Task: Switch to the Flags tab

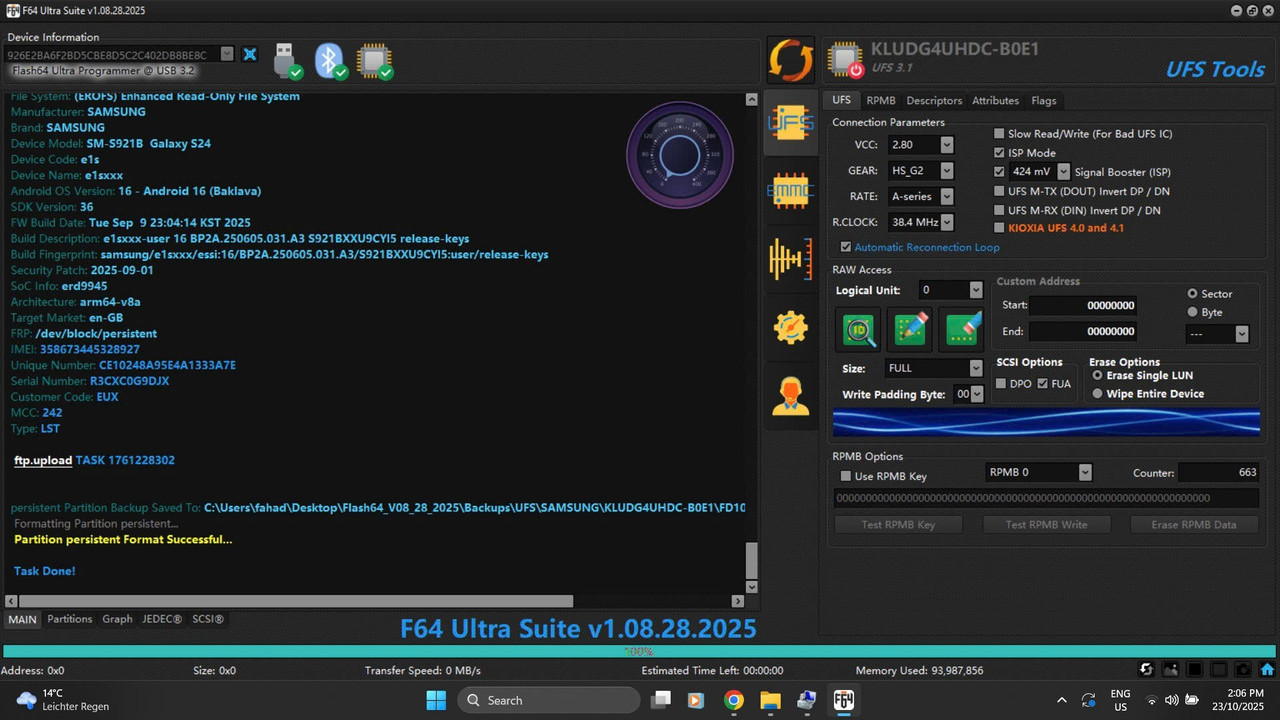Action: pos(1044,101)
